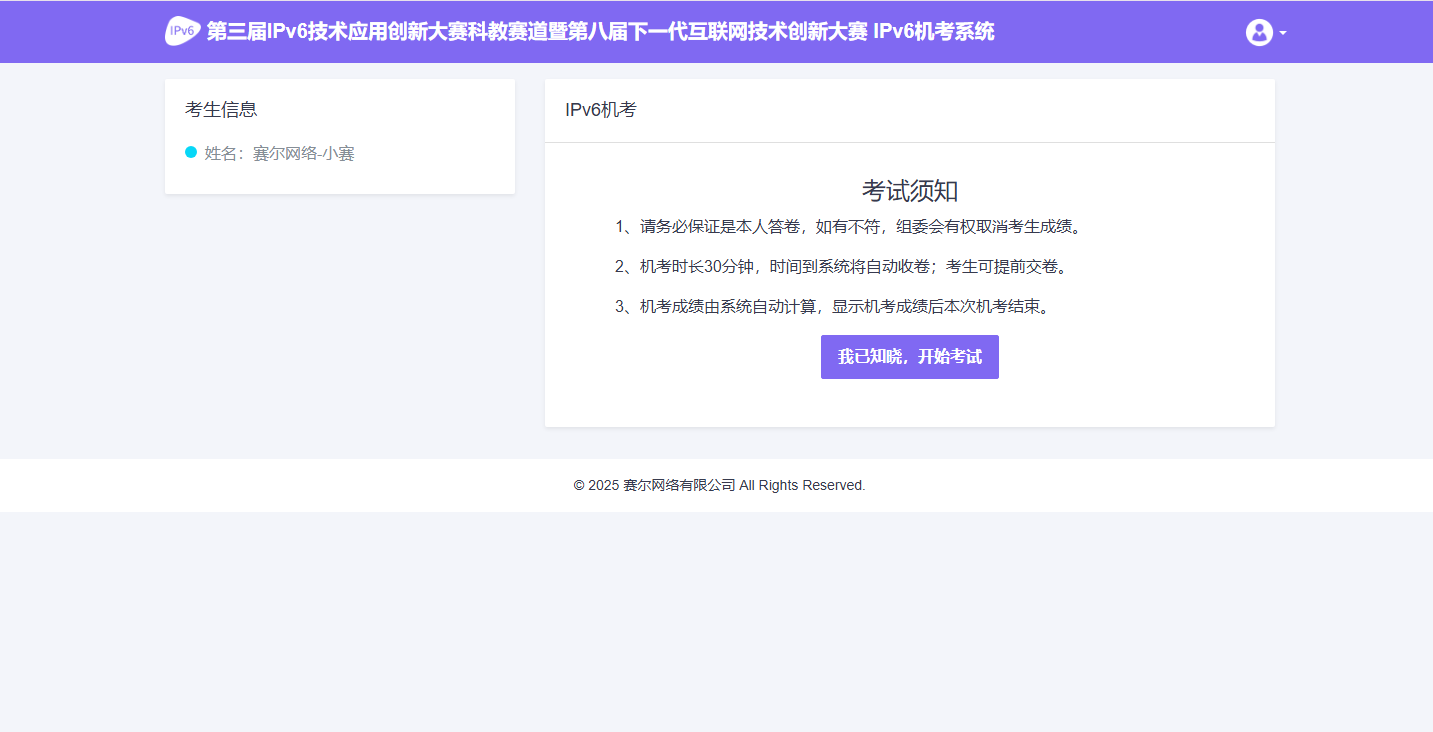1433x732 pixels.
Task: Click rule 1 about 本人答卷
Action: (x=720, y=227)
